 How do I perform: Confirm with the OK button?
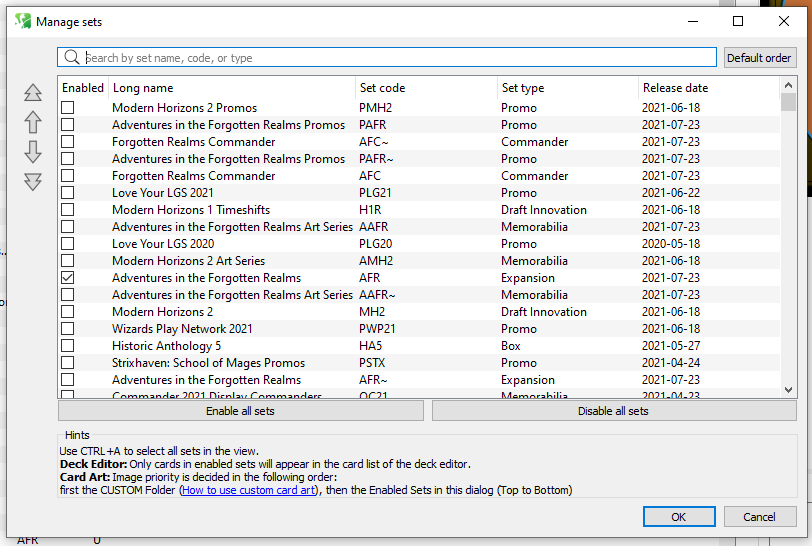point(679,516)
